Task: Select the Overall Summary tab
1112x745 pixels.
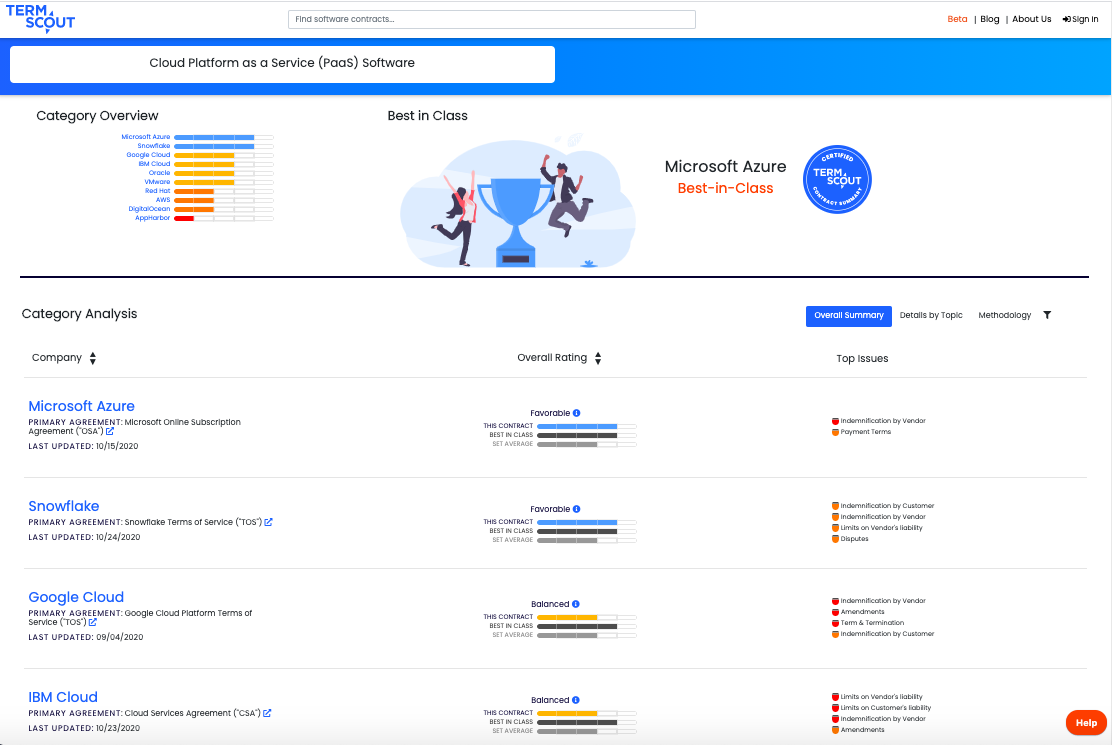Action: (849, 316)
